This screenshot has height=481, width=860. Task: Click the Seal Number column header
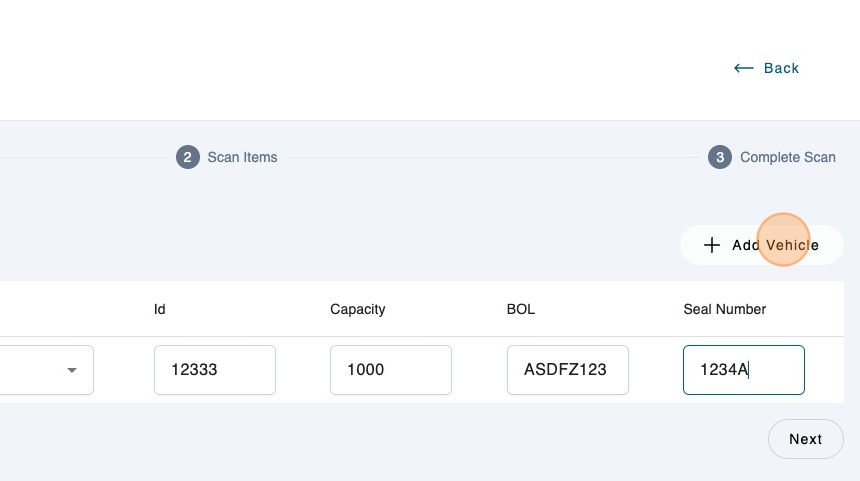click(x=724, y=309)
